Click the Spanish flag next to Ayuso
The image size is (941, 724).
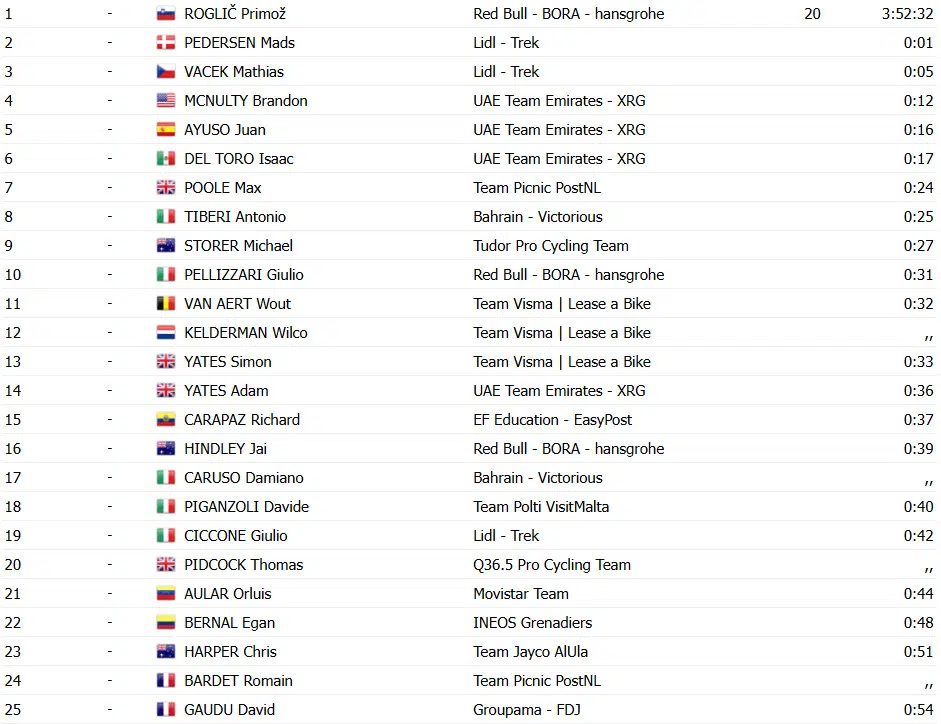tap(166, 130)
